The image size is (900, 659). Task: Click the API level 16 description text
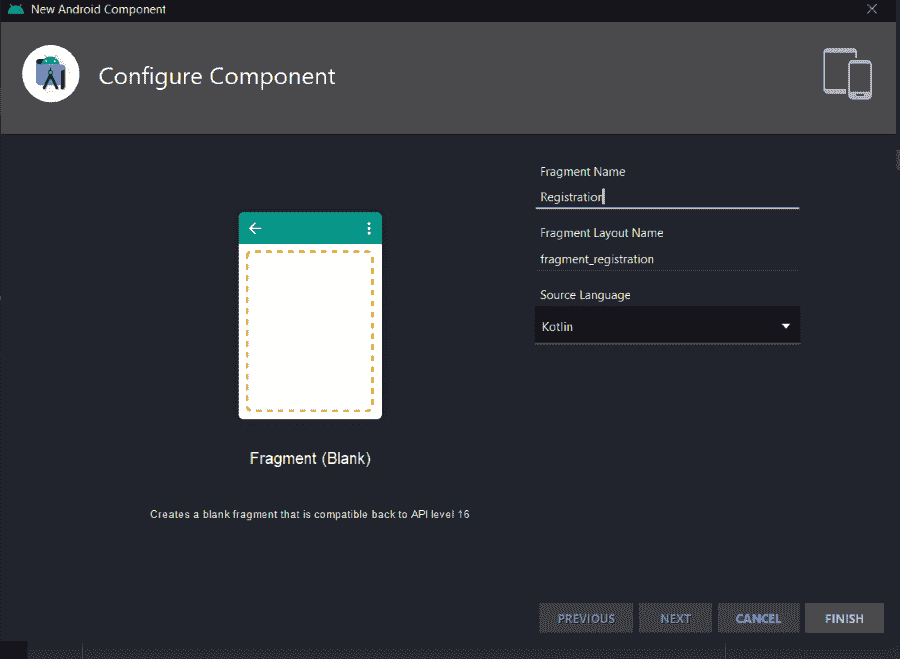pyautogui.click(x=310, y=514)
